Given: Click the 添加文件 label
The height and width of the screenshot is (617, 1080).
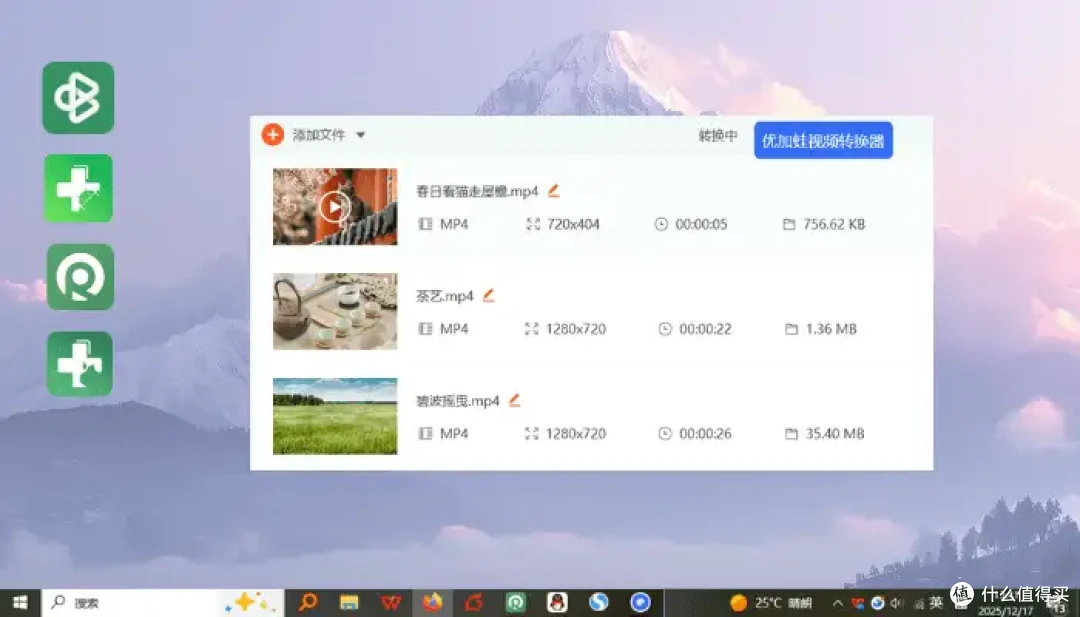Looking at the screenshot, I should tap(318, 135).
